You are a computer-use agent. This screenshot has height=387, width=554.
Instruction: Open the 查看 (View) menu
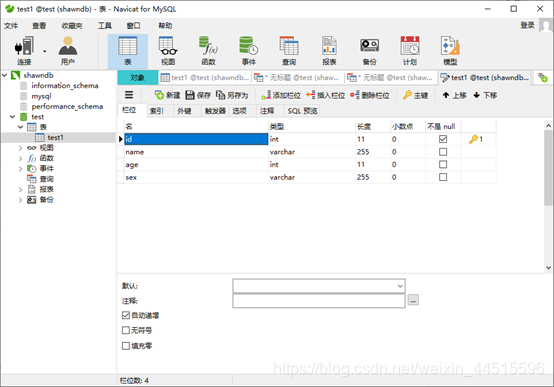(x=39, y=26)
